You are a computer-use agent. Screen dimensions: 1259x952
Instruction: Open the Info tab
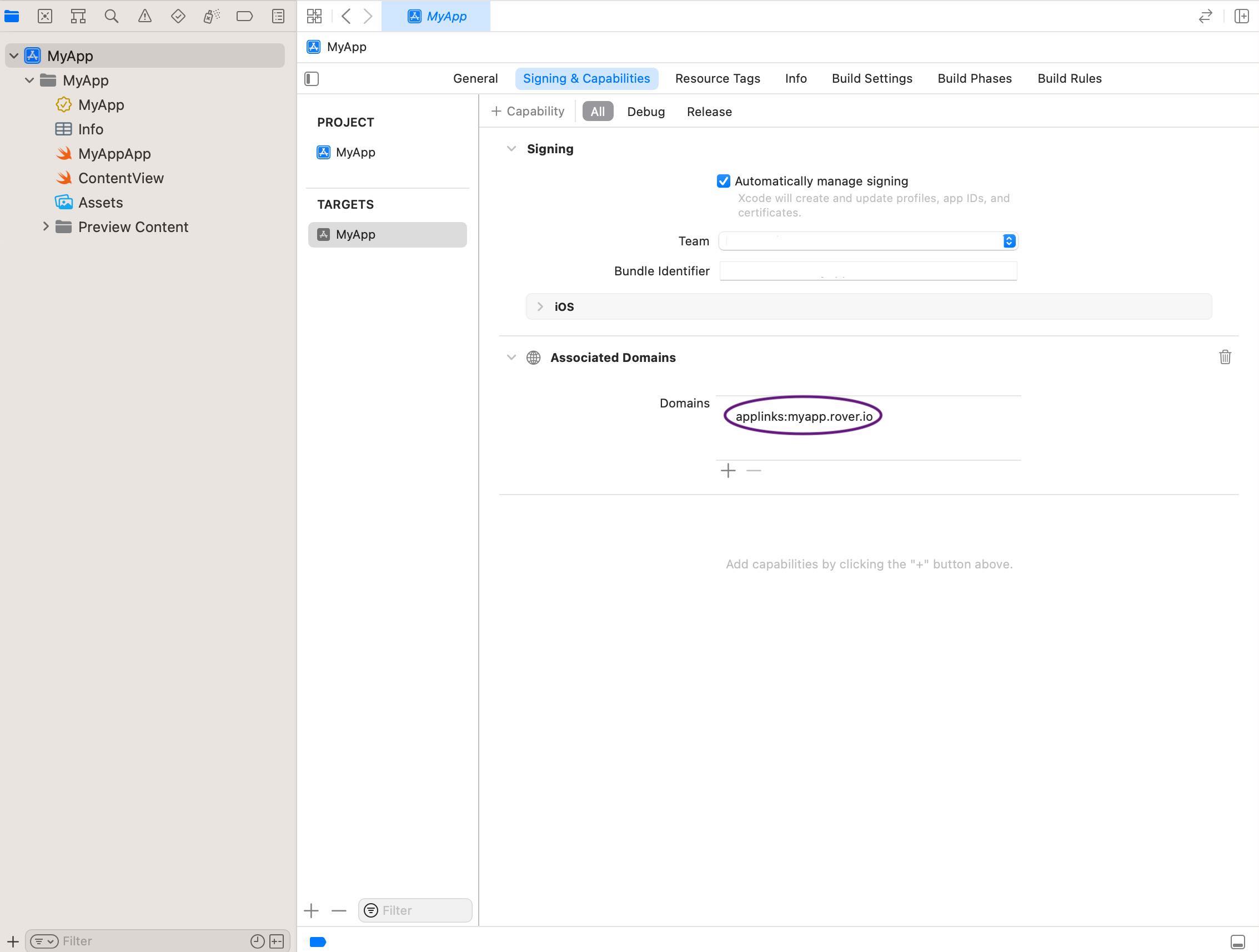pos(796,78)
